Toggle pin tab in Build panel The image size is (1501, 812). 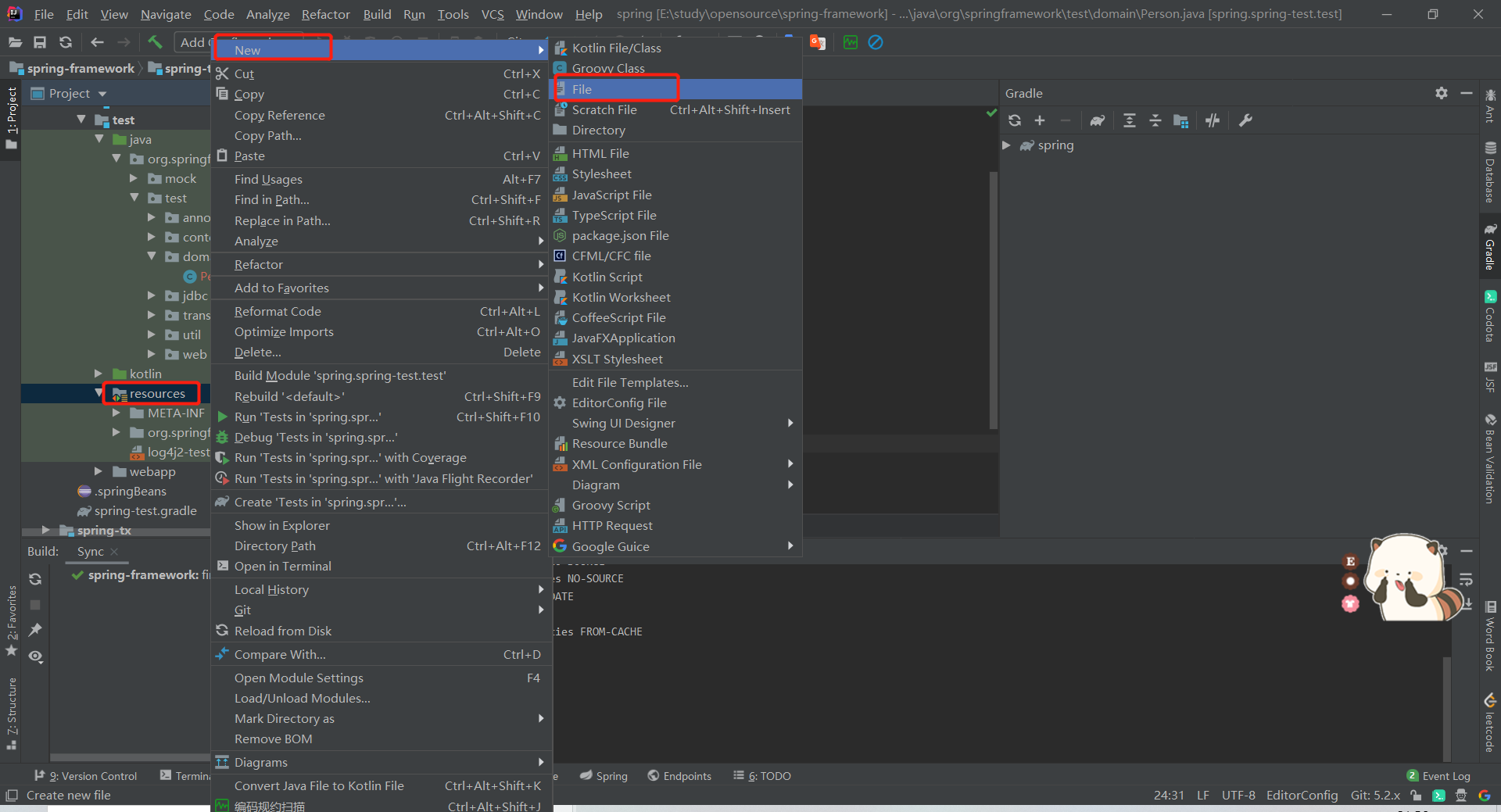coord(35,630)
